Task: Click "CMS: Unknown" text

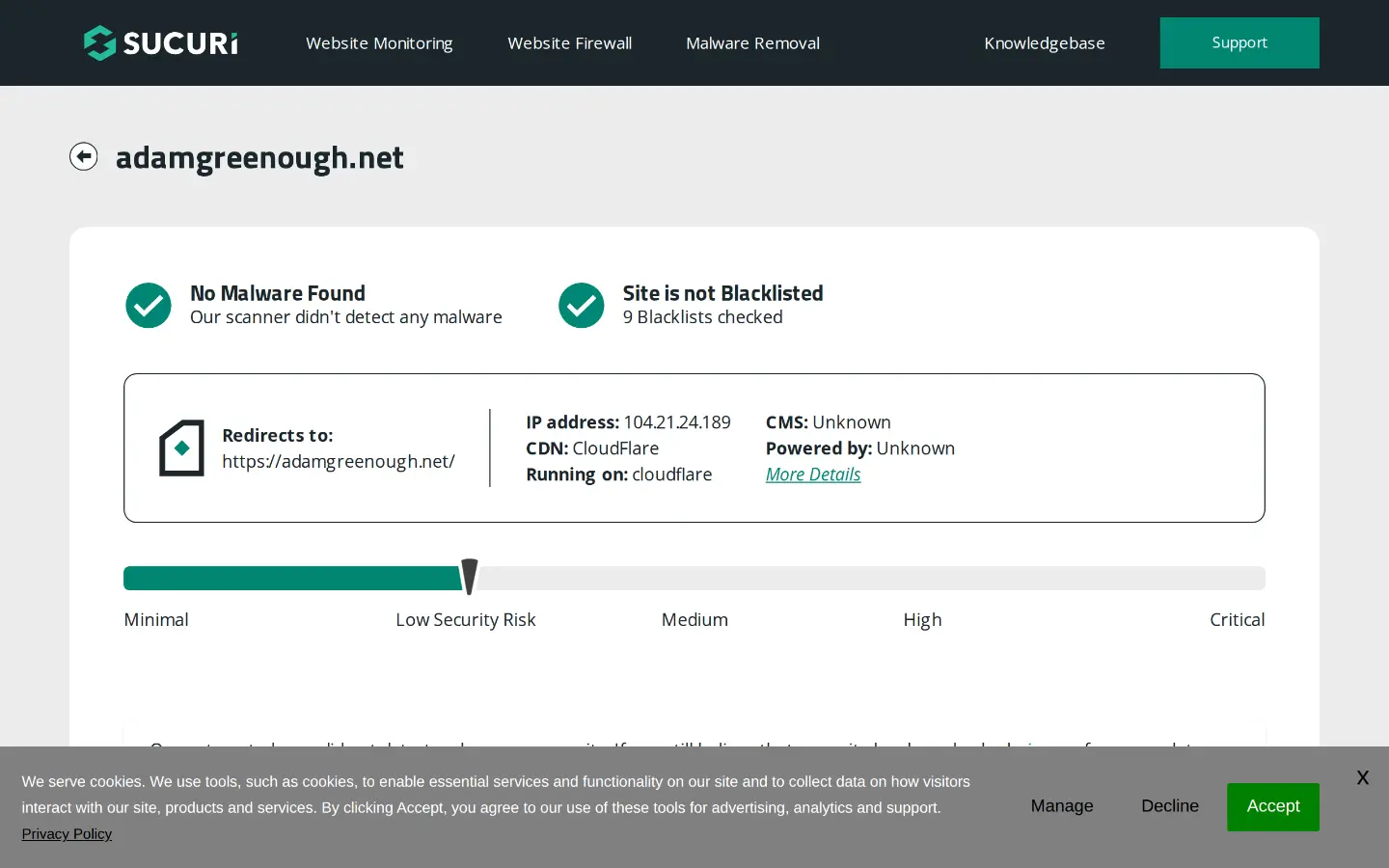Action: tap(829, 422)
